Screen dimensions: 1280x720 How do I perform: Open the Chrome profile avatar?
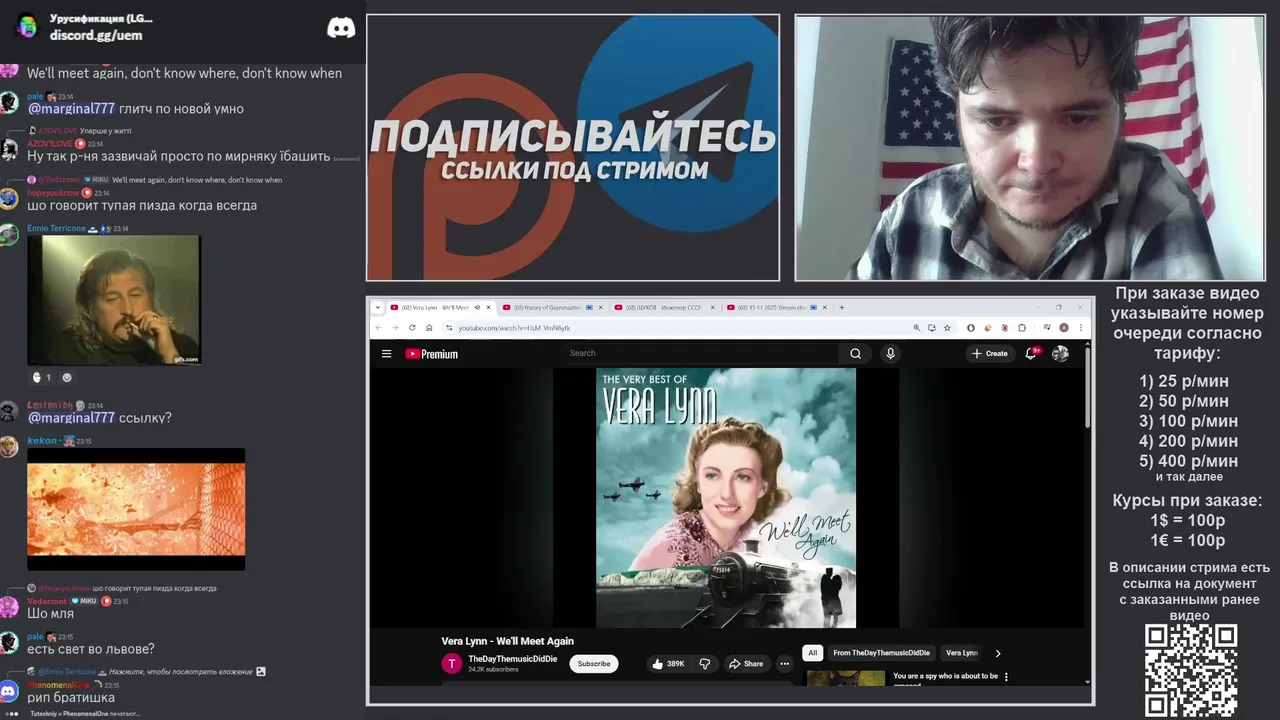click(x=1064, y=327)
